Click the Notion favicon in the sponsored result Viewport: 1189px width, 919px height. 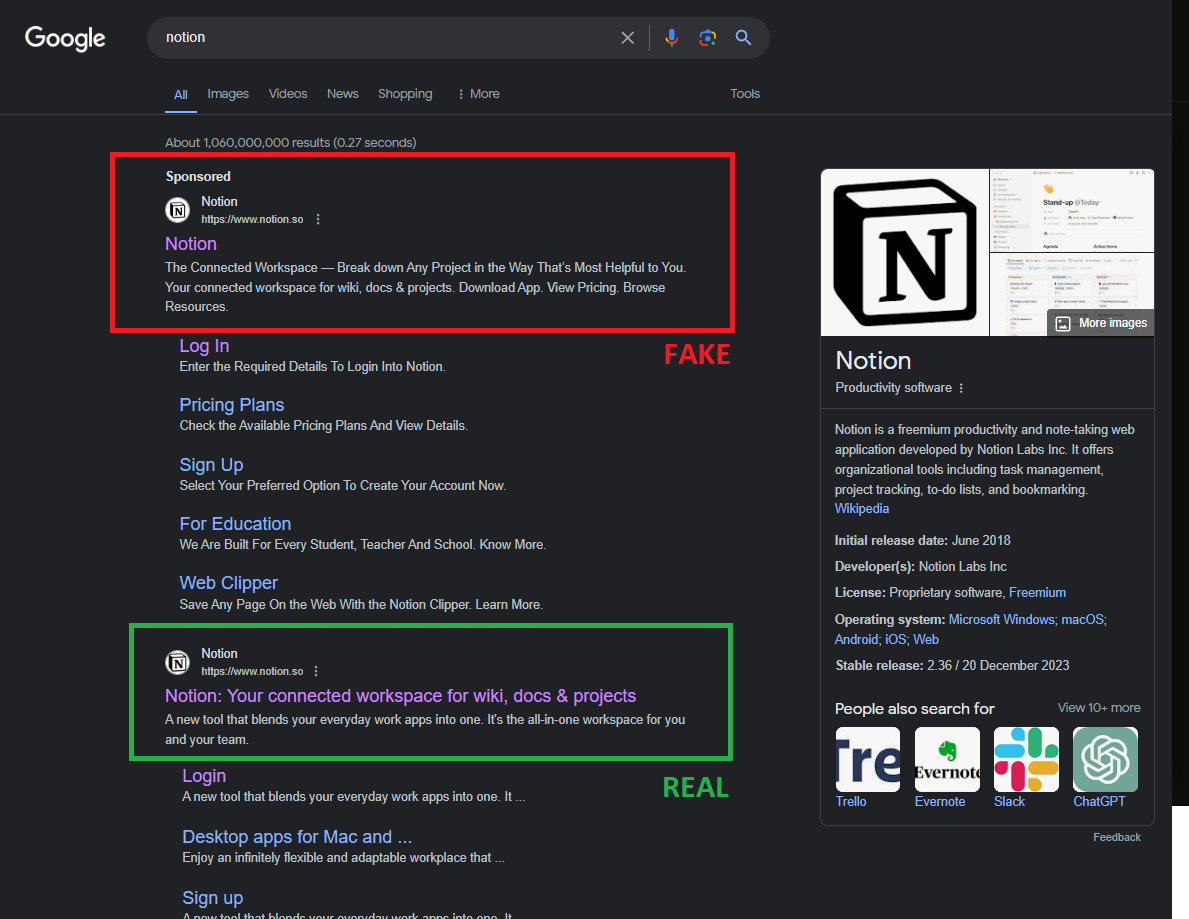[178, 210]
